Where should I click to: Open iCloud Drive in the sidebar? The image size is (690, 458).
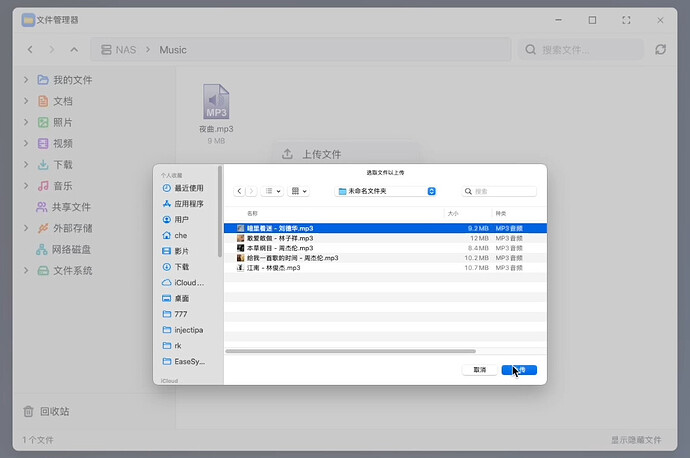(x=188, y=283)
